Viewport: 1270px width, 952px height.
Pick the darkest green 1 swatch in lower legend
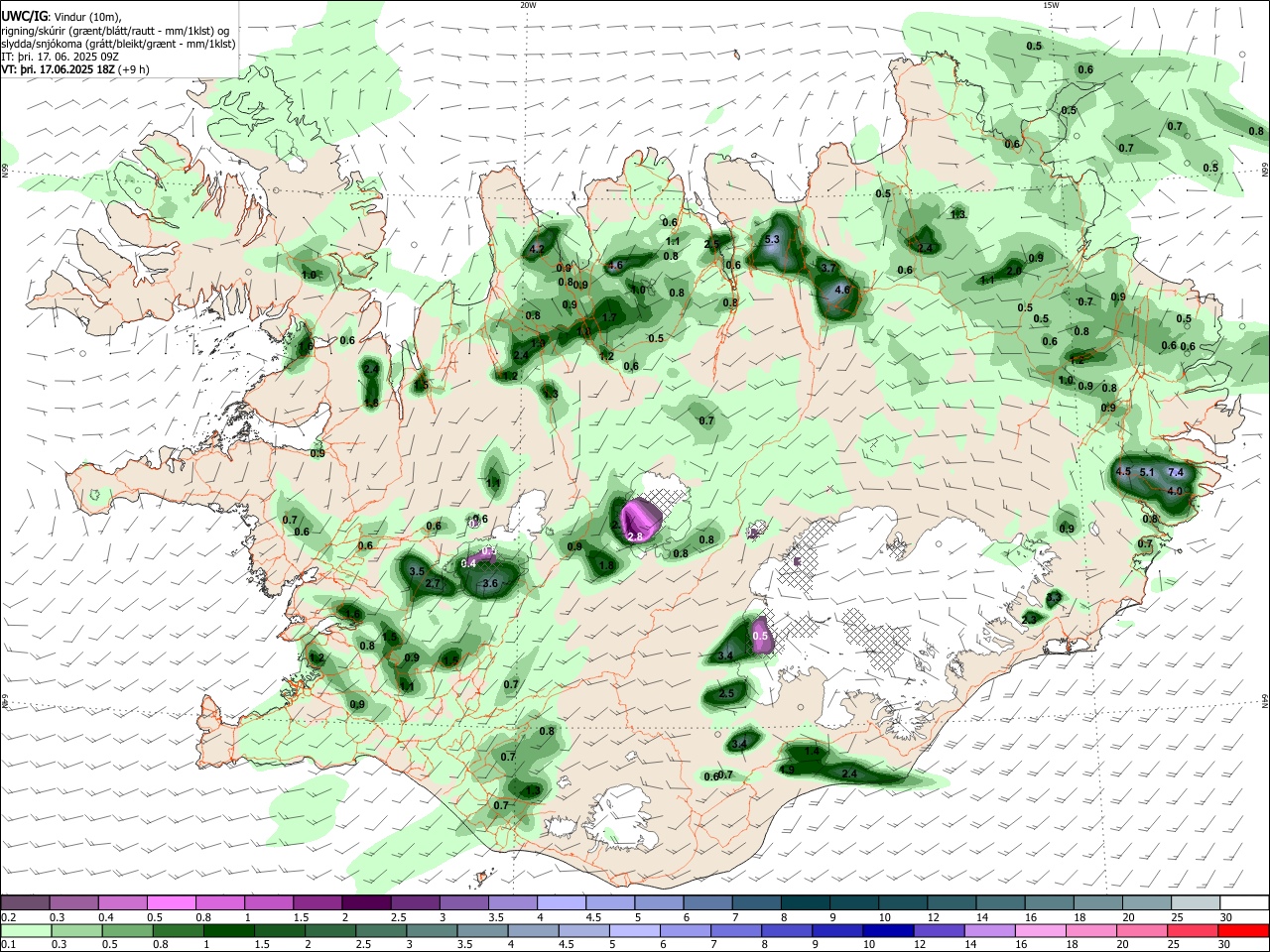[x=228, y=931]
